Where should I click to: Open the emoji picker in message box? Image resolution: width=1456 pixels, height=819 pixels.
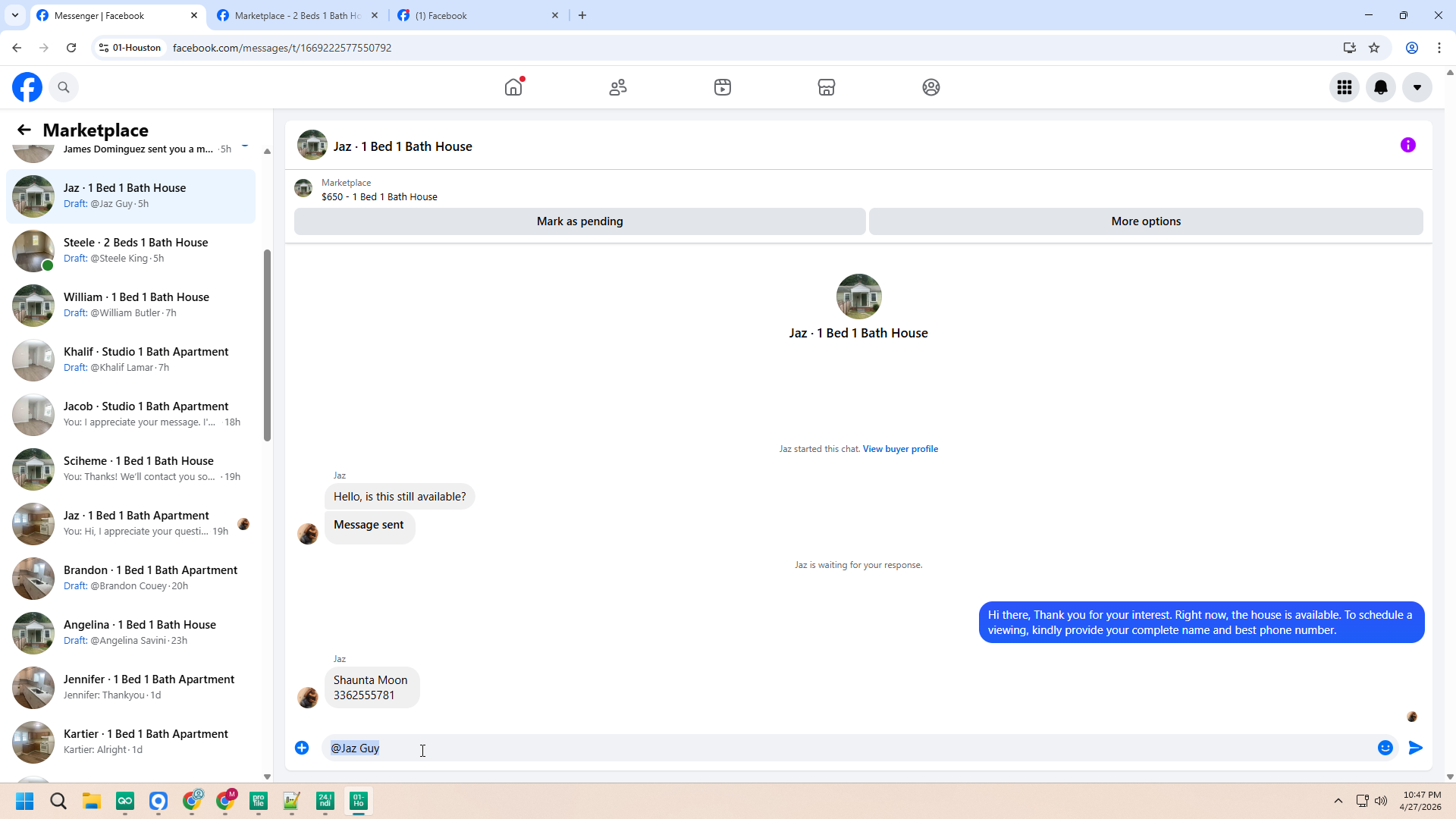(x=1385, y=748)
